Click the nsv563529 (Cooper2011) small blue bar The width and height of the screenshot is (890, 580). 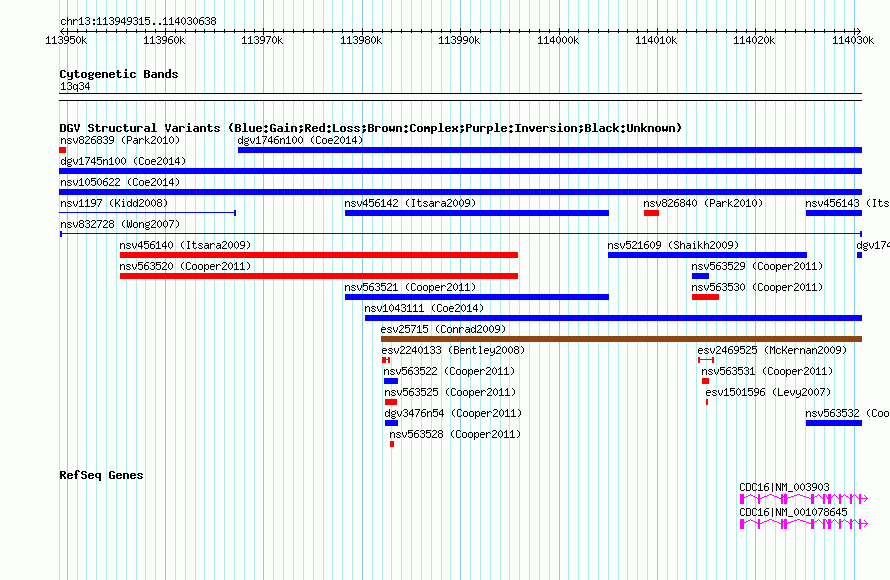click(x=700, y=276)
